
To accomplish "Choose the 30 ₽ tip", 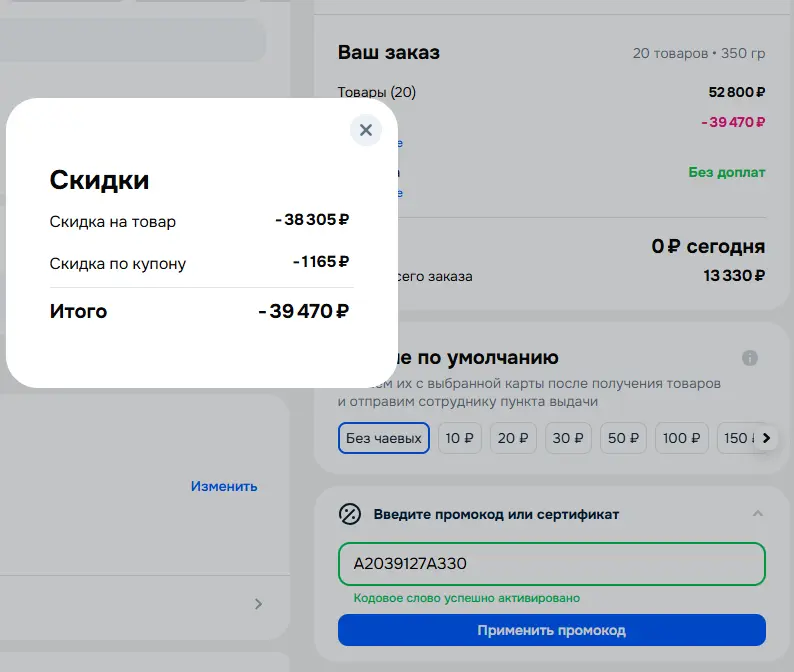I will (x=568, y=438).
